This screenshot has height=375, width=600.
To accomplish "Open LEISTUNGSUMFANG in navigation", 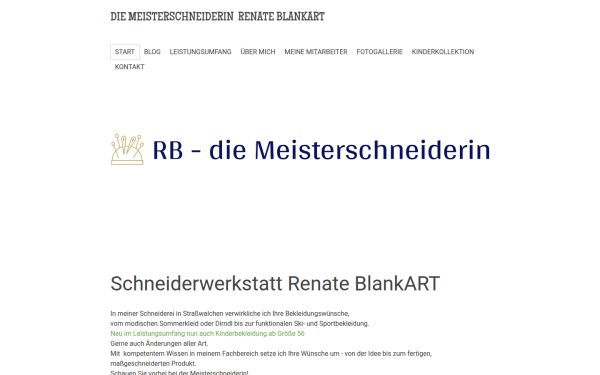I will point(201,52).
